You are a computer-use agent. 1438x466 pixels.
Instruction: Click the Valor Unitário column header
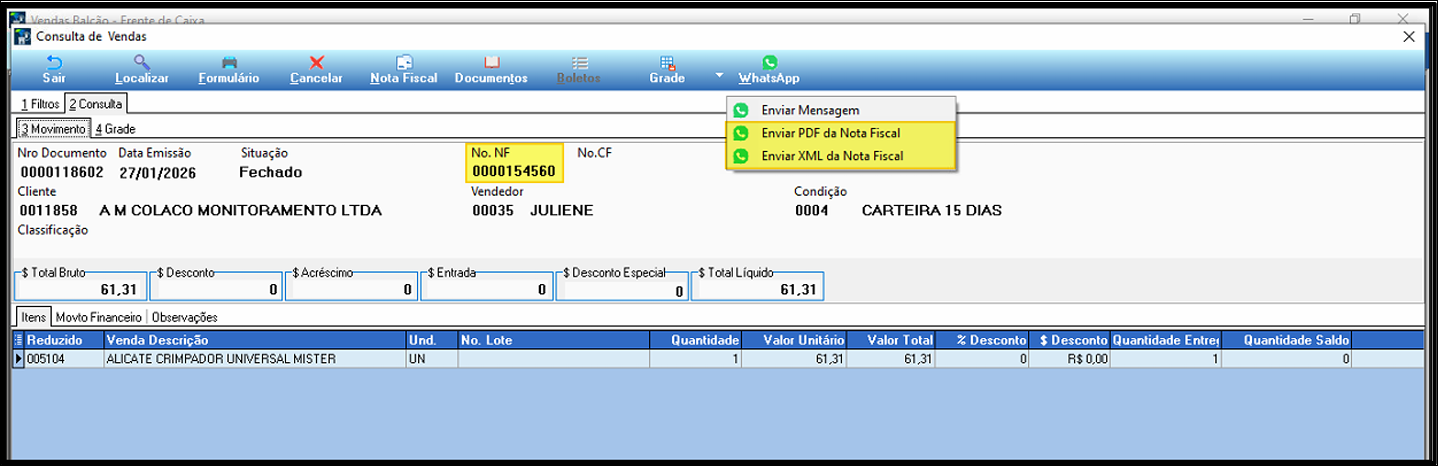point(794,340)
